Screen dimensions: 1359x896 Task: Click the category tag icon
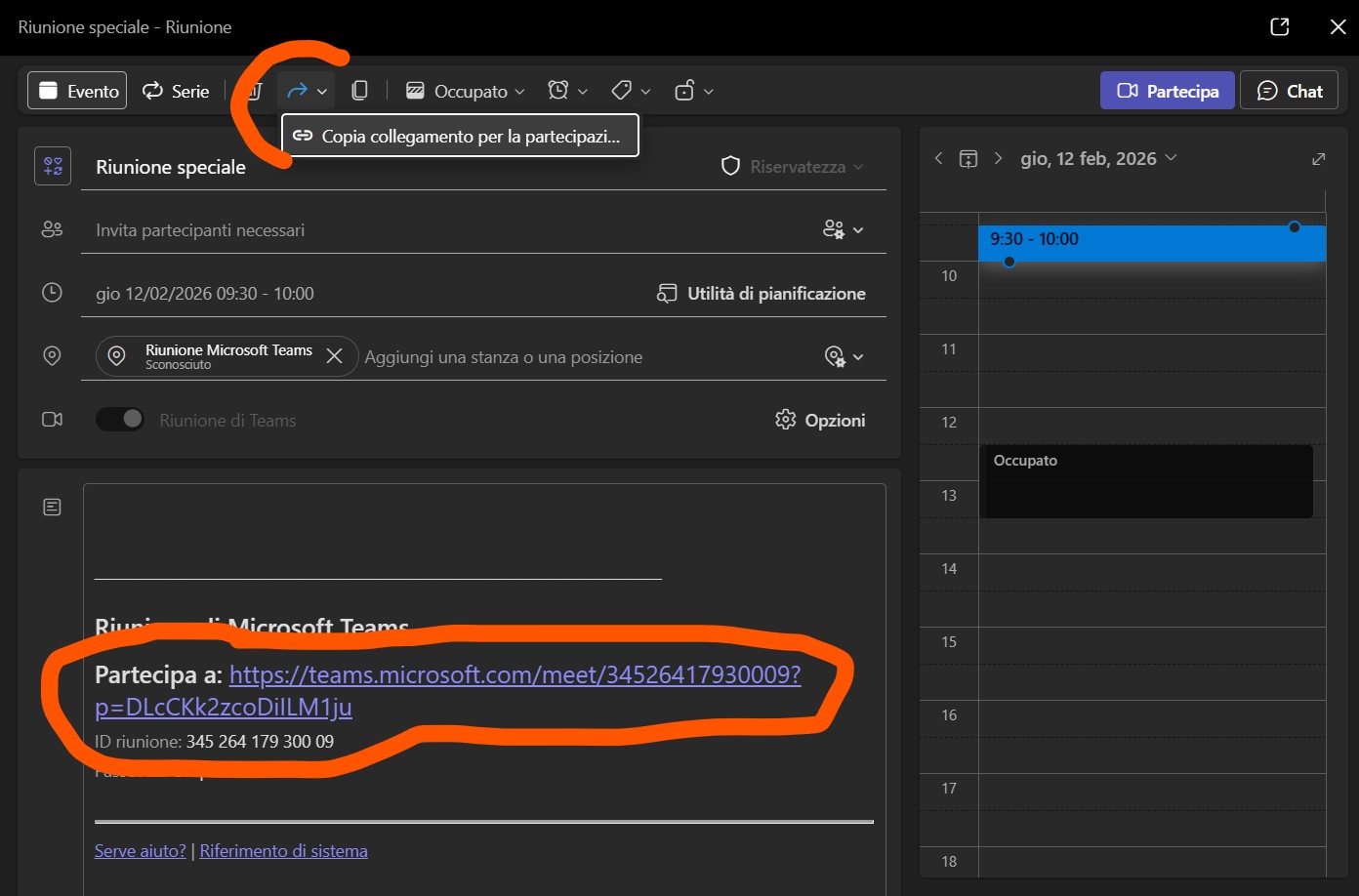click(622, 91)
